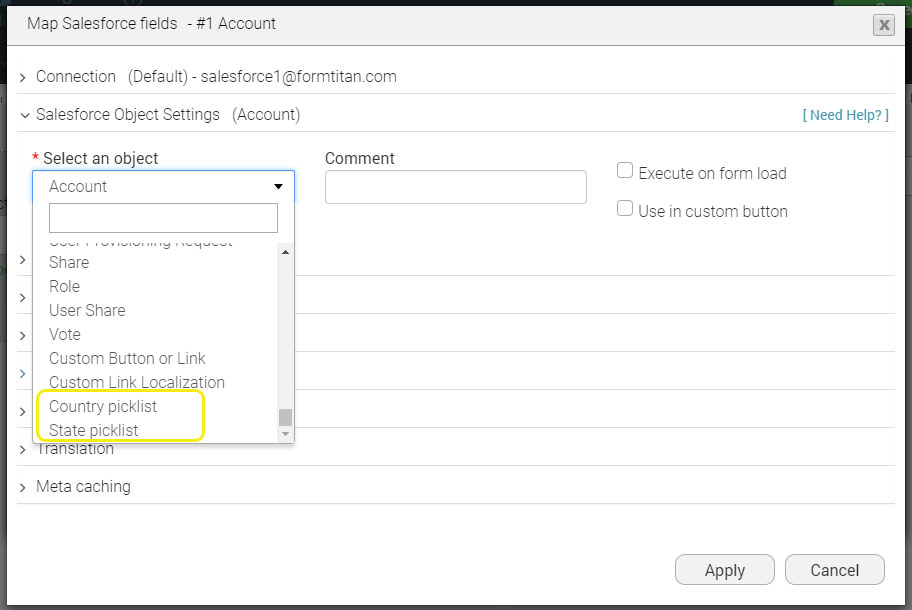912x610 pixels.
Task: Choose Custom Button or Link object
Action: (127, 358)
